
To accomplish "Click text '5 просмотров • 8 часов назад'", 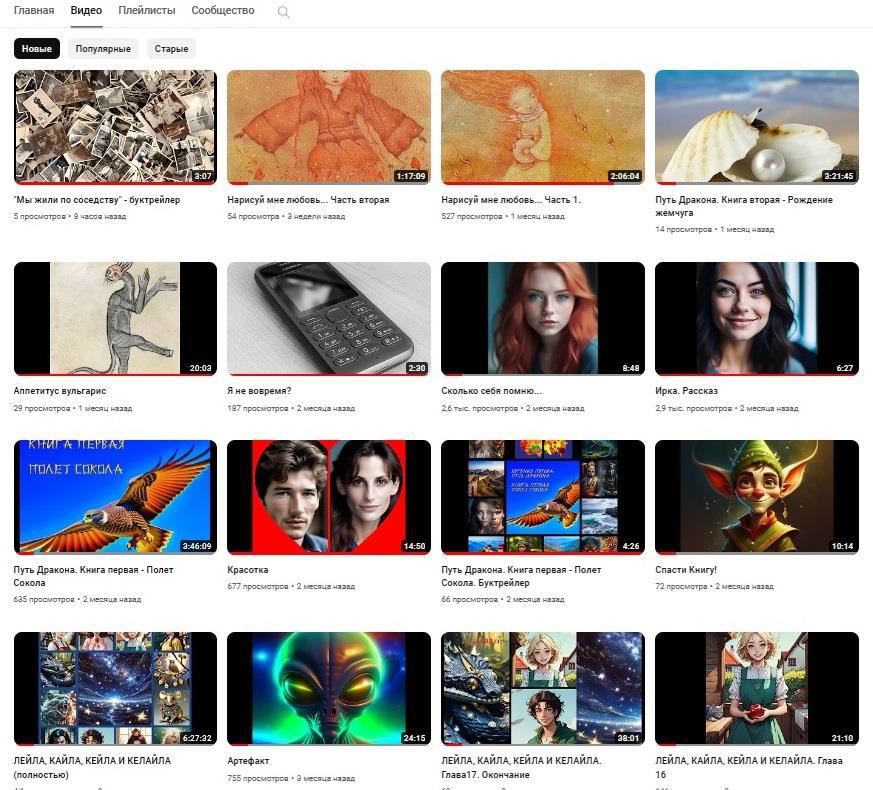I will (70, 216).
